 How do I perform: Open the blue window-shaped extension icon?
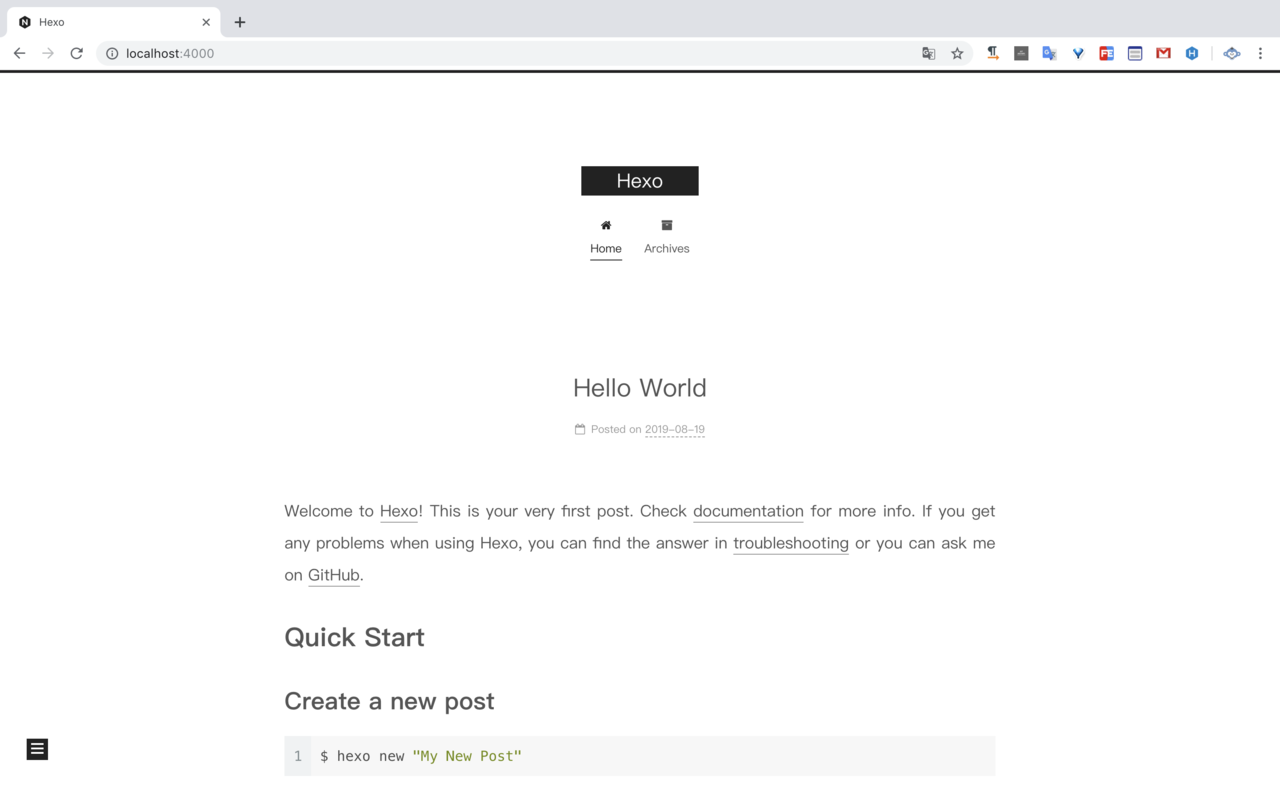coord(1135,53)
